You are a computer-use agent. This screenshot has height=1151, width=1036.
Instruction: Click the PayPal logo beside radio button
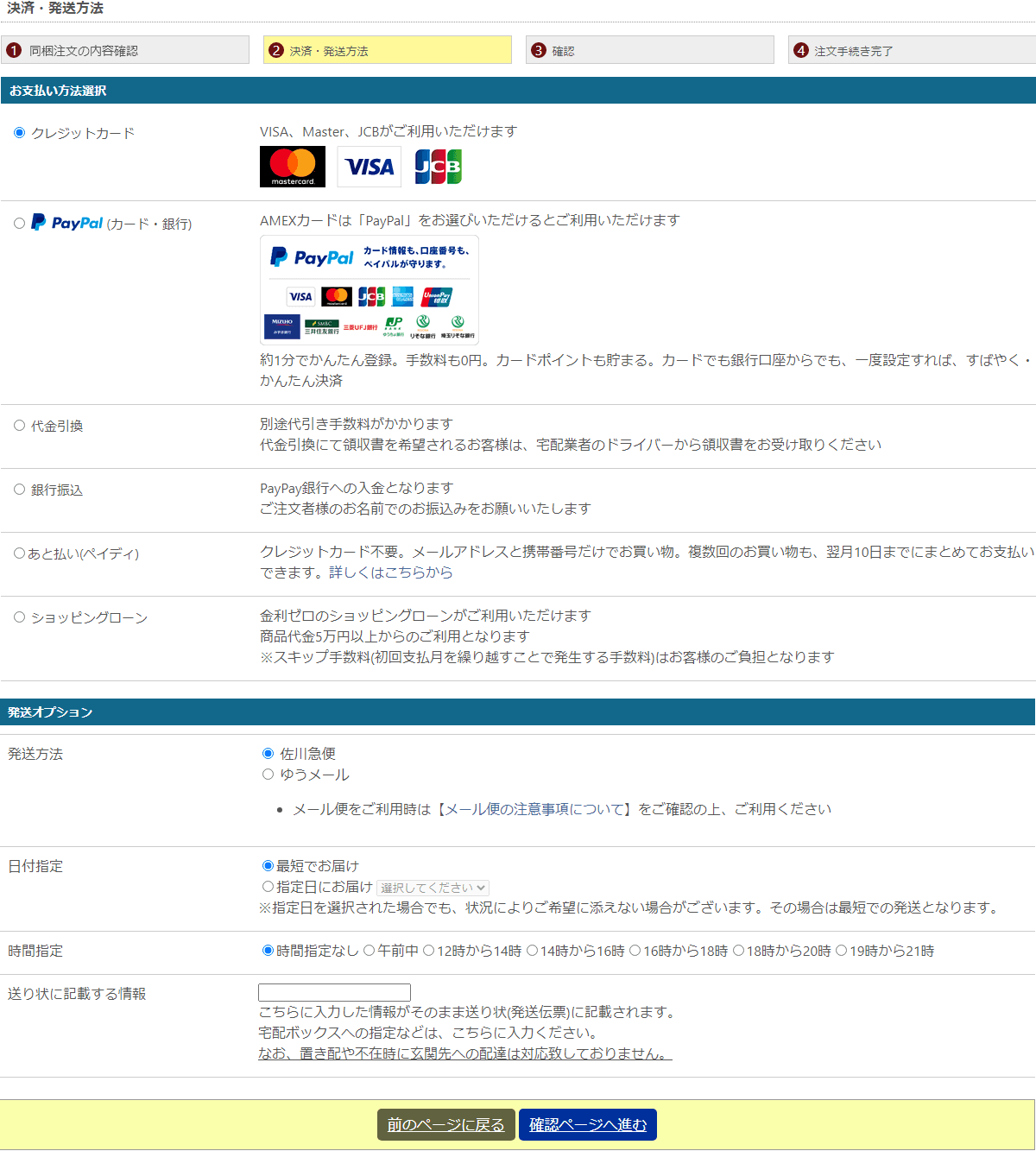pos(67,223)
